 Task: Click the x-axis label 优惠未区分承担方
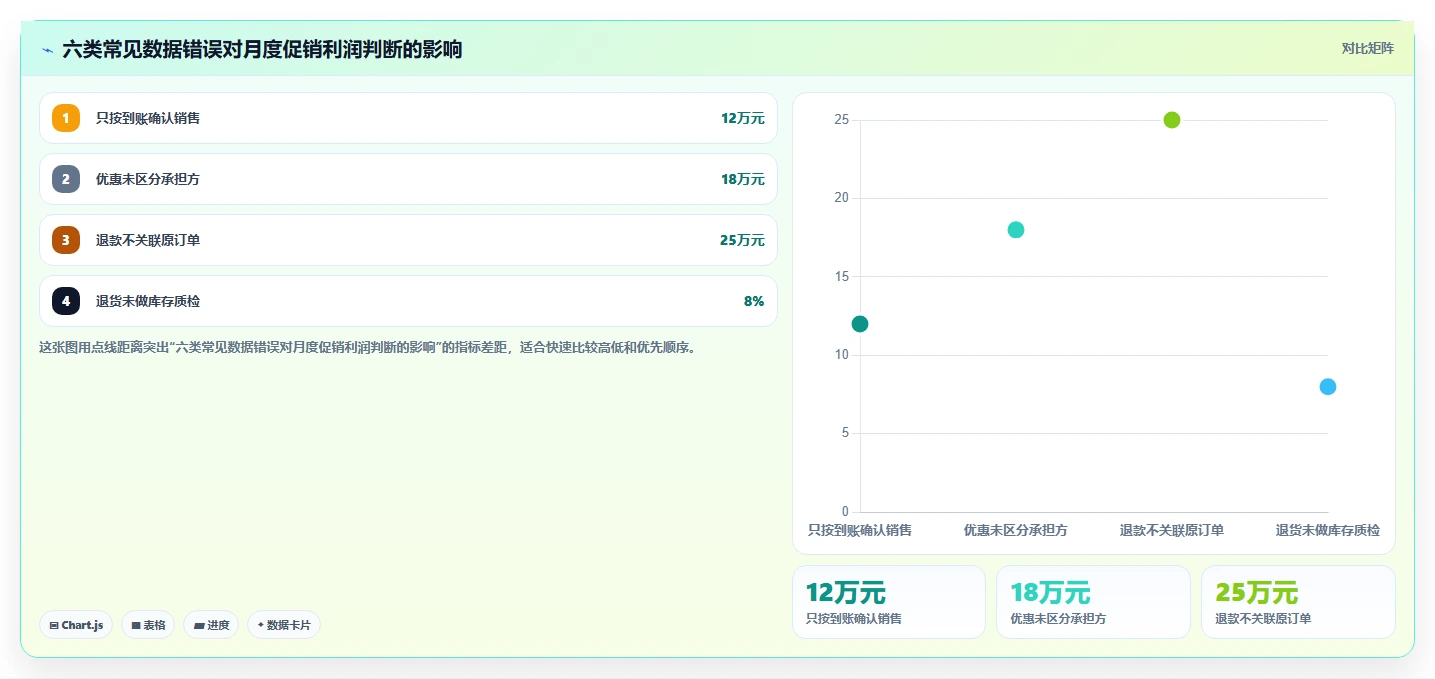(1016, 530)
